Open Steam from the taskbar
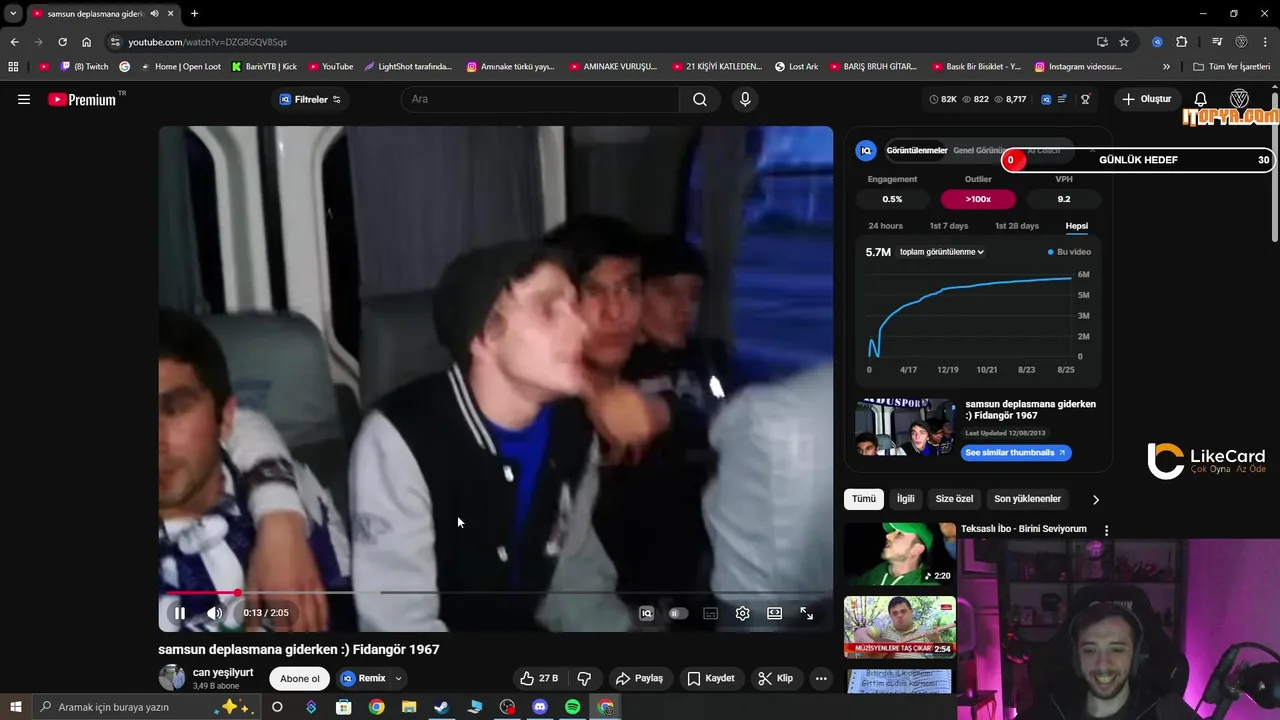 pyautogui.click(x=441, y=707)
